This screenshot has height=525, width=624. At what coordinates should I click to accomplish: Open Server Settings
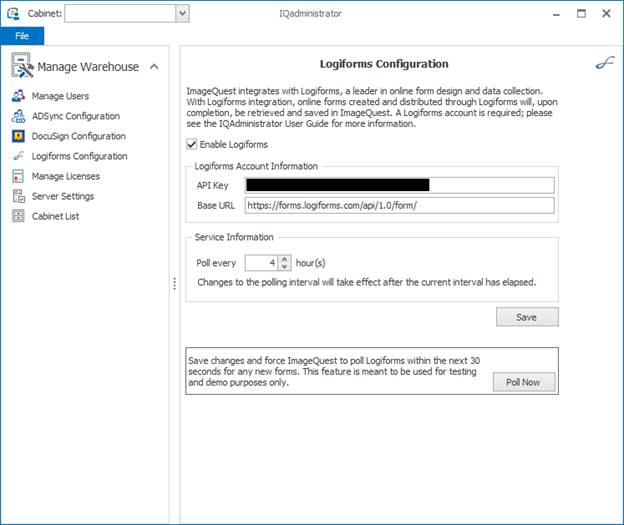63,196
